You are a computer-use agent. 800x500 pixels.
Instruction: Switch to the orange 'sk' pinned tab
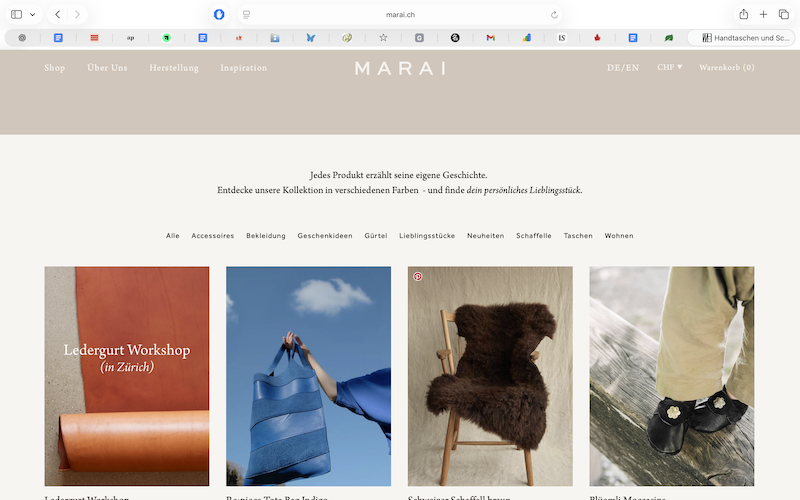pyautogui.click(x=239, y=38)
